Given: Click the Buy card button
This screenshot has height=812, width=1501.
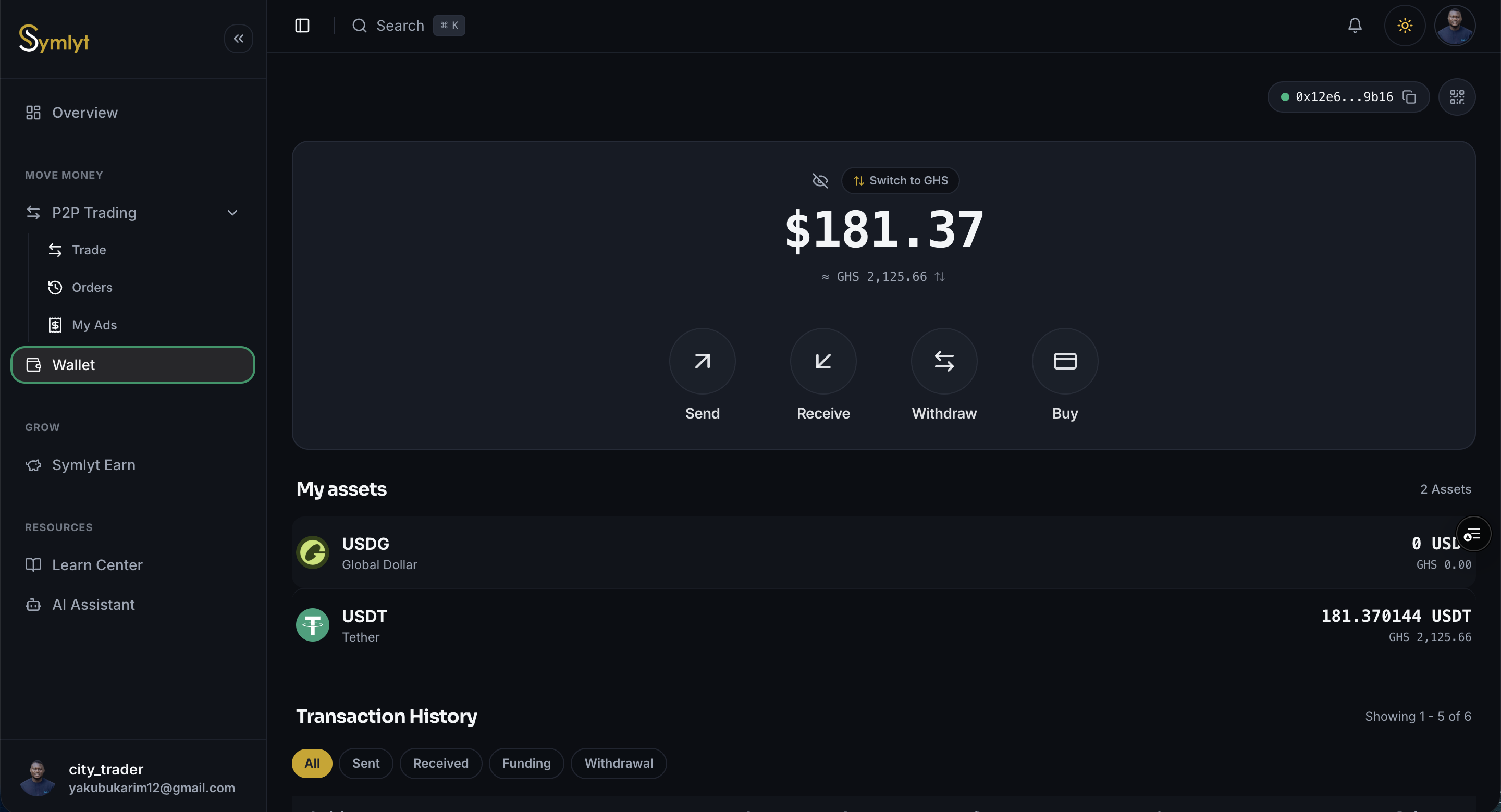Looking at the screenshot, I should tap(1065, 361).
